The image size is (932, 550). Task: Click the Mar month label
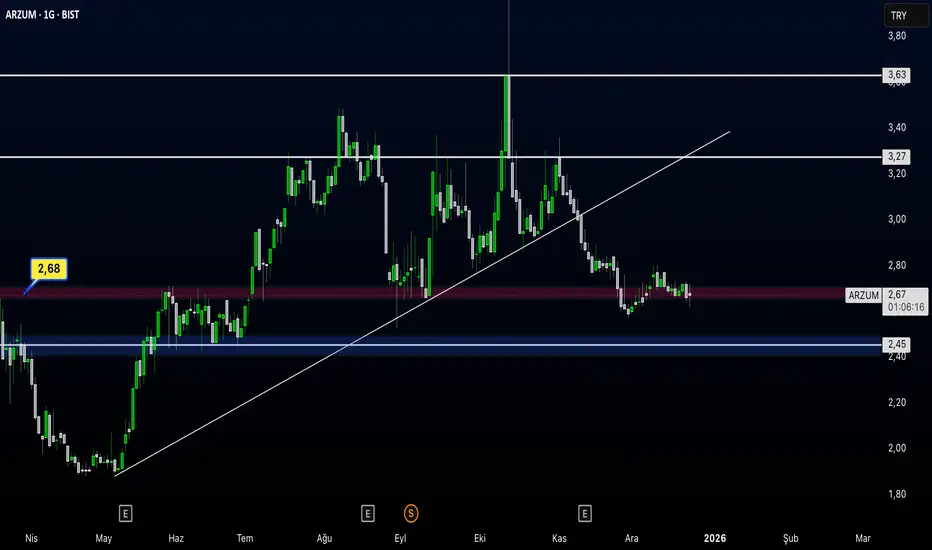tap(862, 538)
